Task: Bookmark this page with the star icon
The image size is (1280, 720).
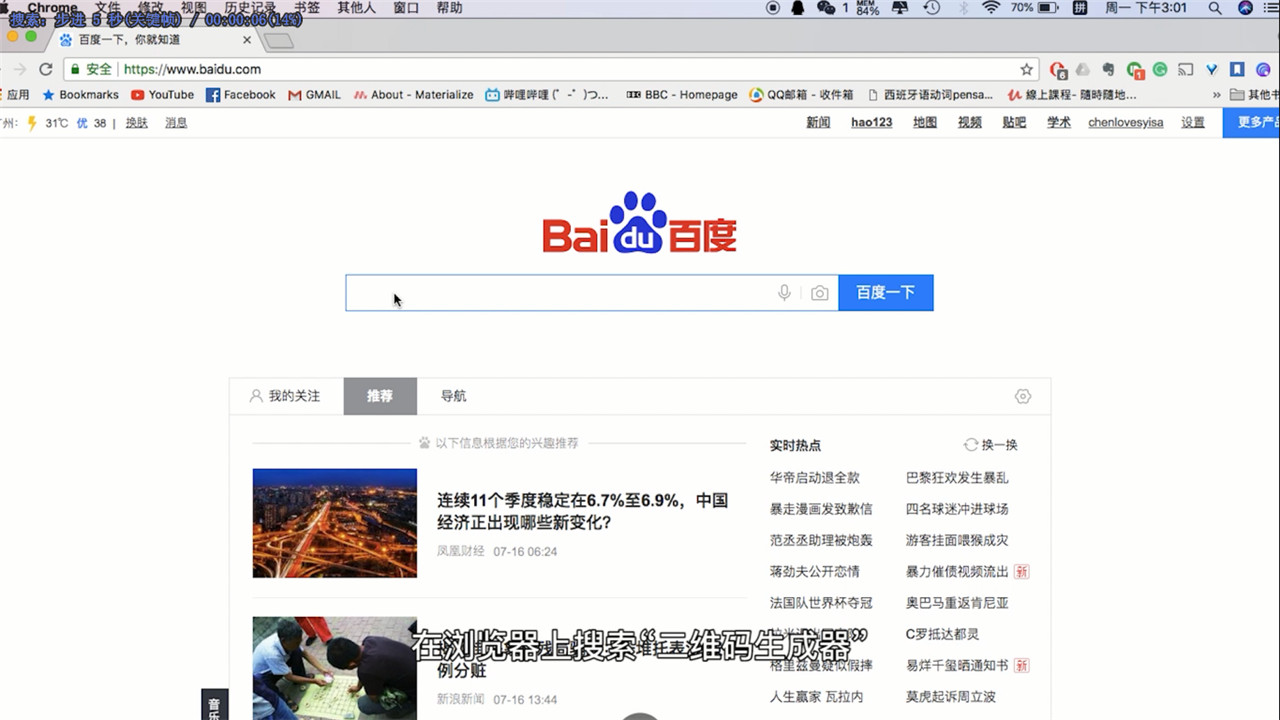Action: (1026, 69)
